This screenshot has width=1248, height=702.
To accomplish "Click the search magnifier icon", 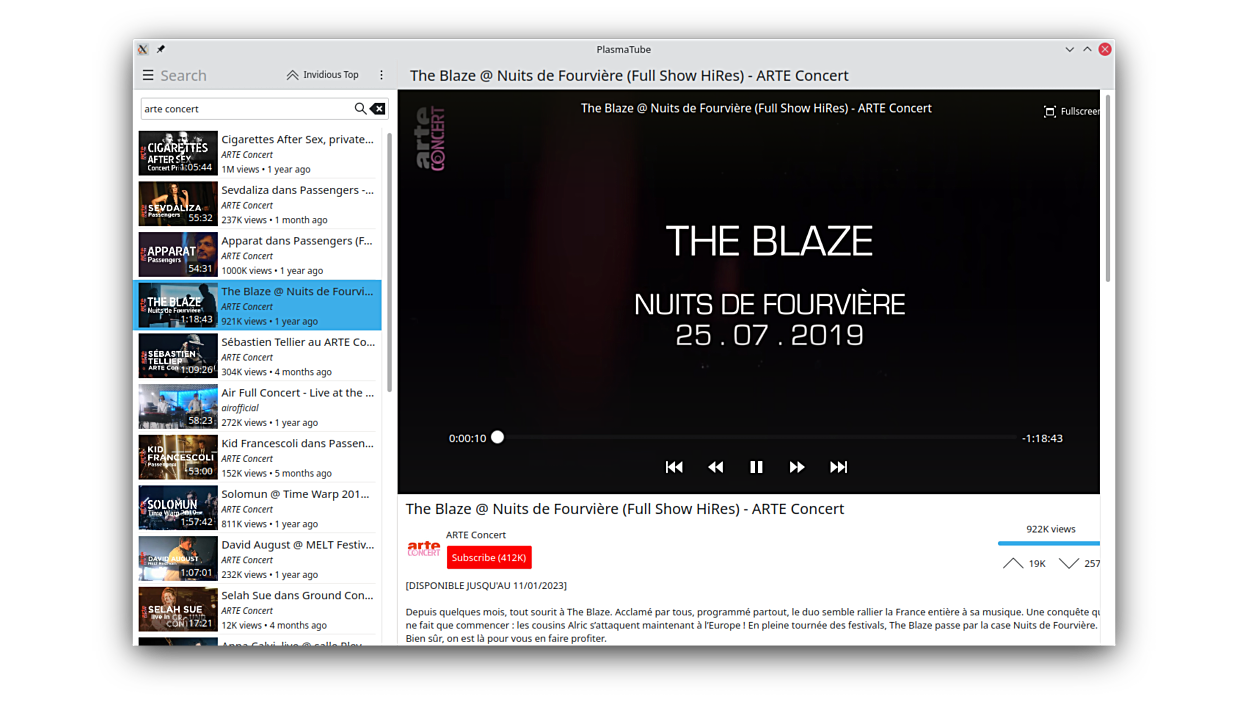I will 360,109.
